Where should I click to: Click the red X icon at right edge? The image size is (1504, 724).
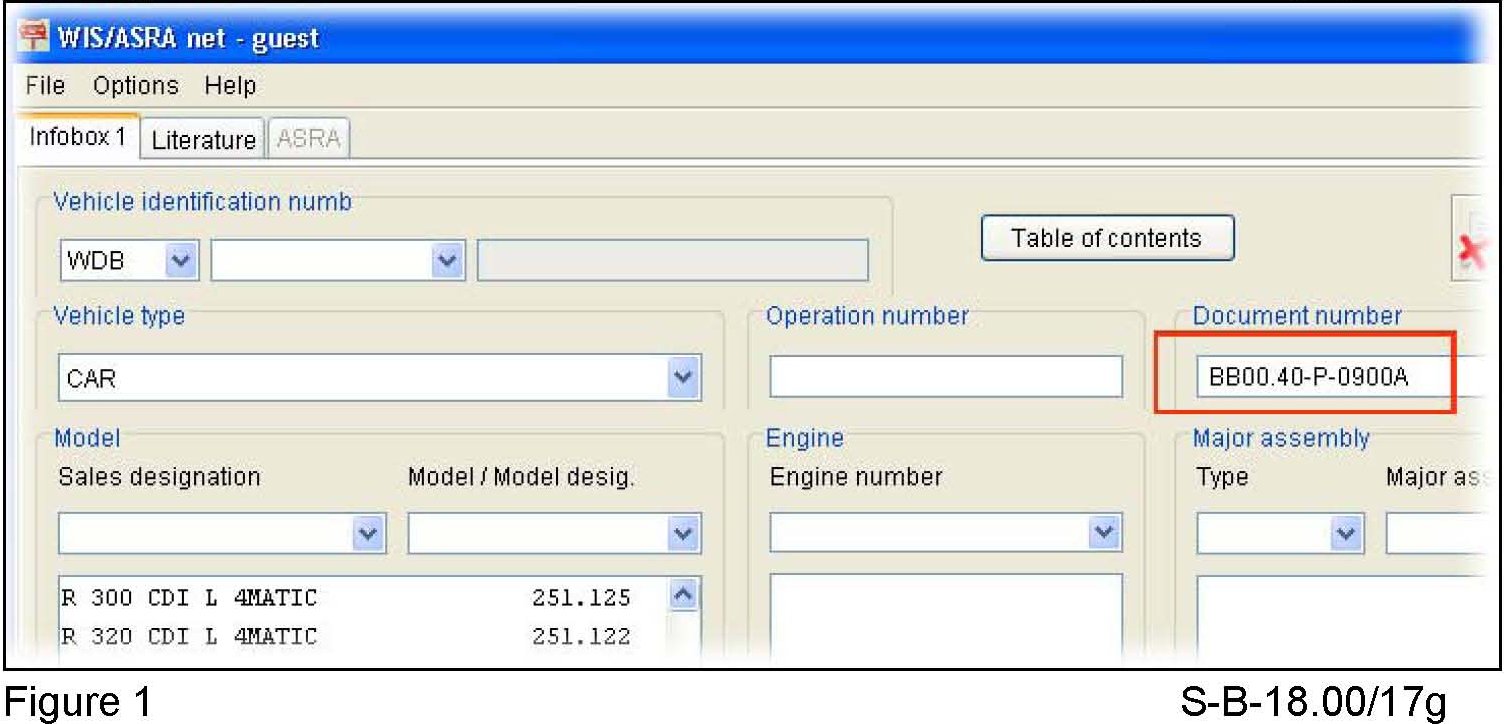pos(1470,251)
